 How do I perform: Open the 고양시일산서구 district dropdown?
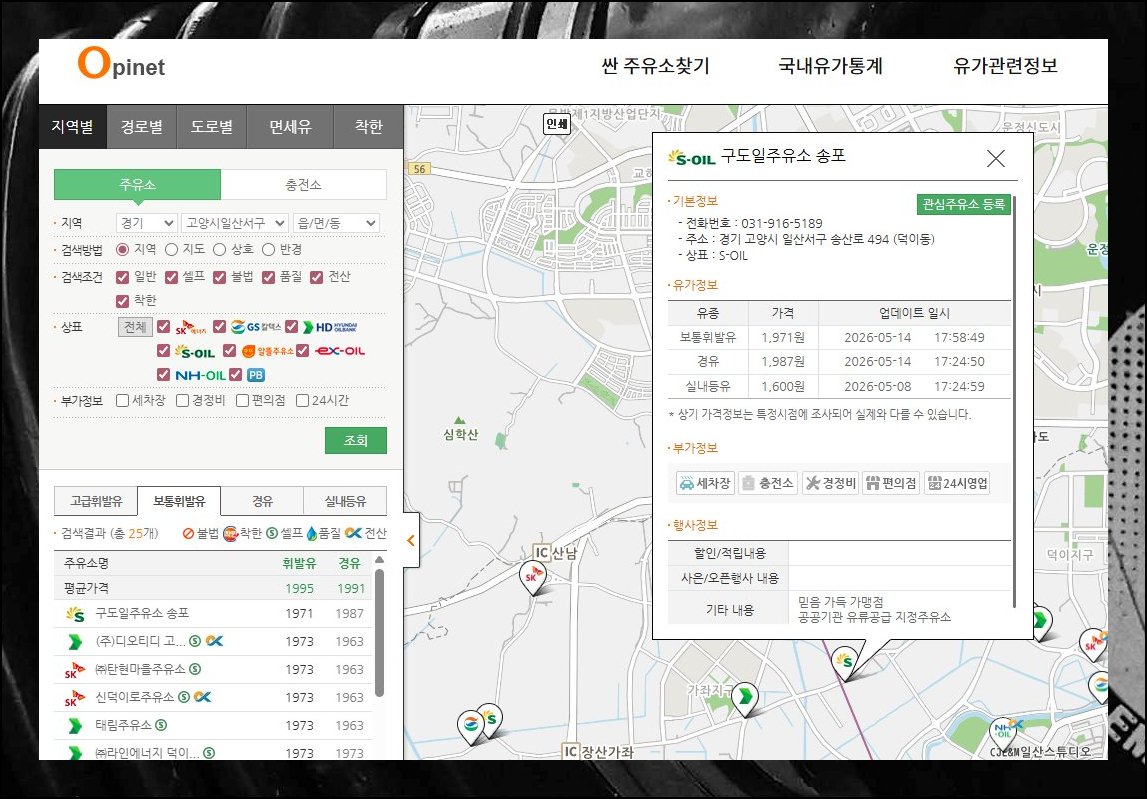[235, 223]
